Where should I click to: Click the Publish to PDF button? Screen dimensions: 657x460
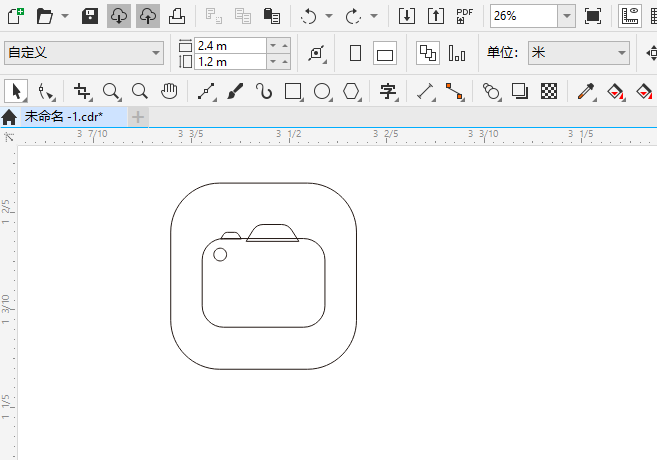point(465,16)
